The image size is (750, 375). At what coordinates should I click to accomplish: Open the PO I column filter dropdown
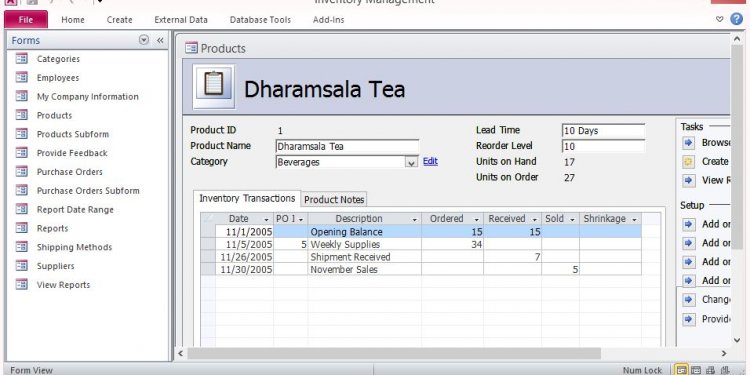tap(301, 220)
